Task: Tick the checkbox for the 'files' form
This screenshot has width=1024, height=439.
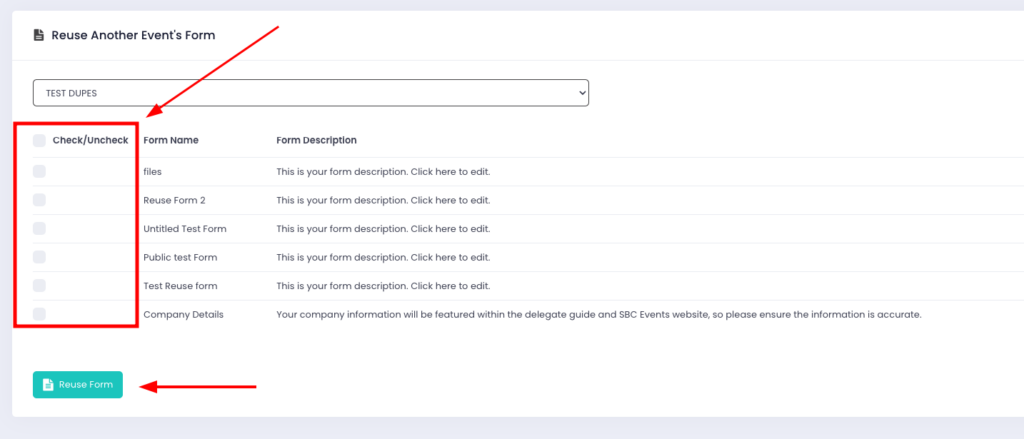Action: pyautogui.click(x=39, y=171)
